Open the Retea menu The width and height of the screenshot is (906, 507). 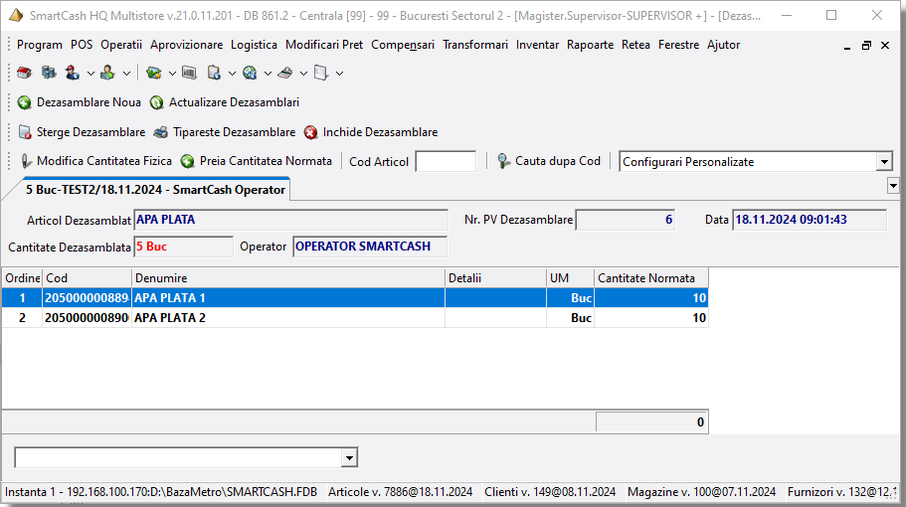click(636, 45)
